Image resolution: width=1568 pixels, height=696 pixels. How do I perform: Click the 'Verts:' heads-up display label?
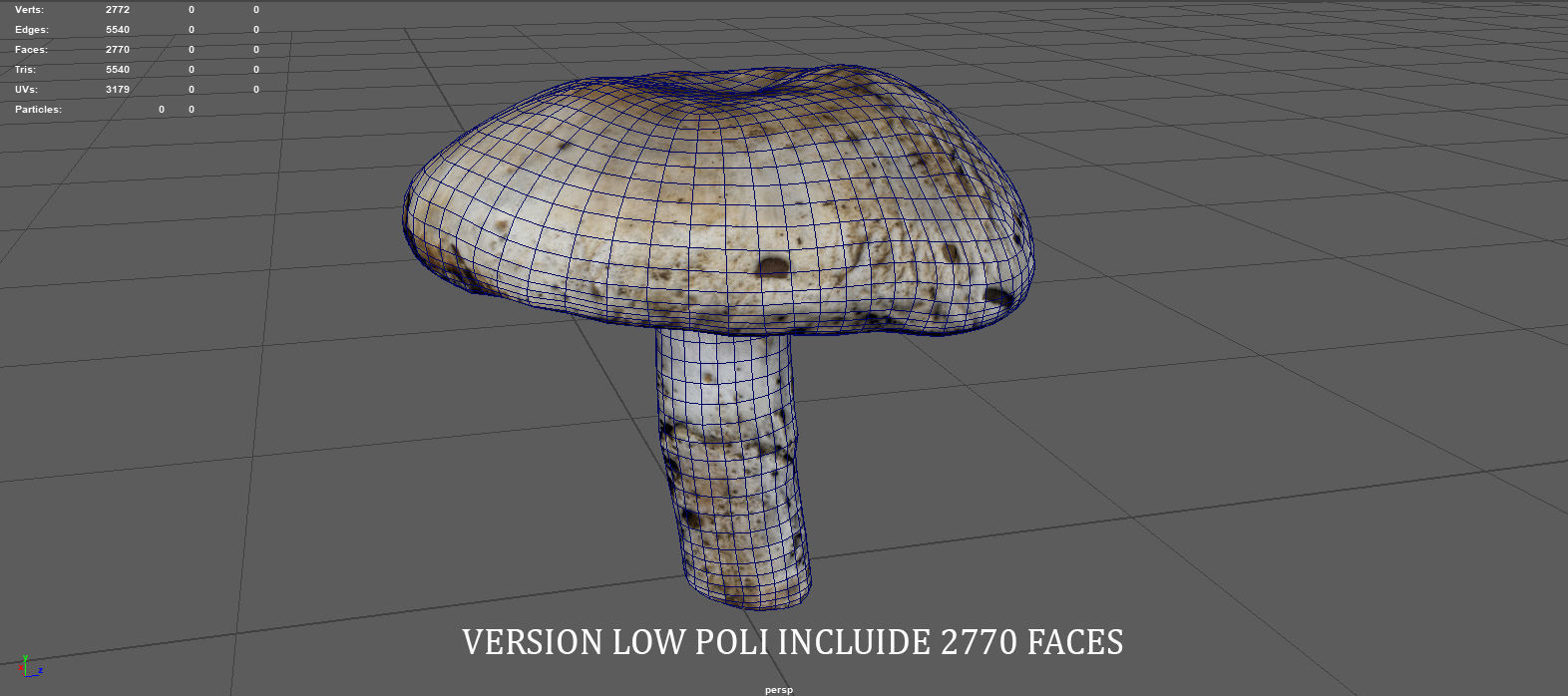[x=29, y=10]
